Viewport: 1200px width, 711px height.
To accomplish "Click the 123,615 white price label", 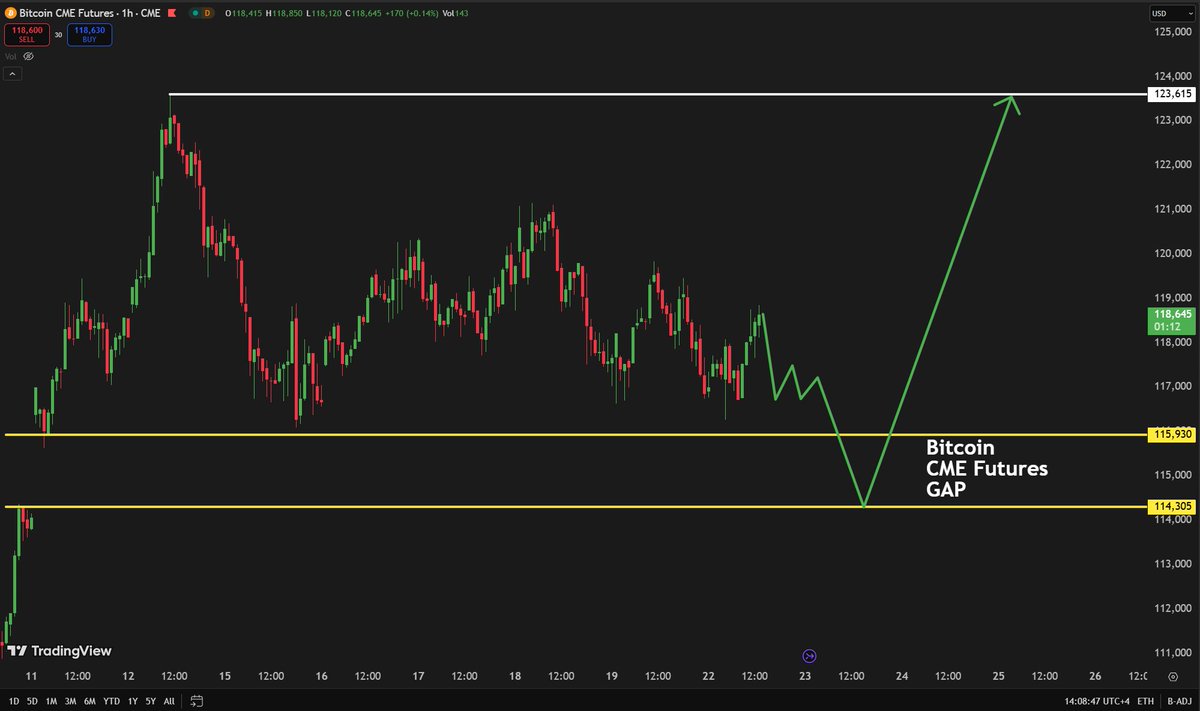I will [x=1171, y=94].
